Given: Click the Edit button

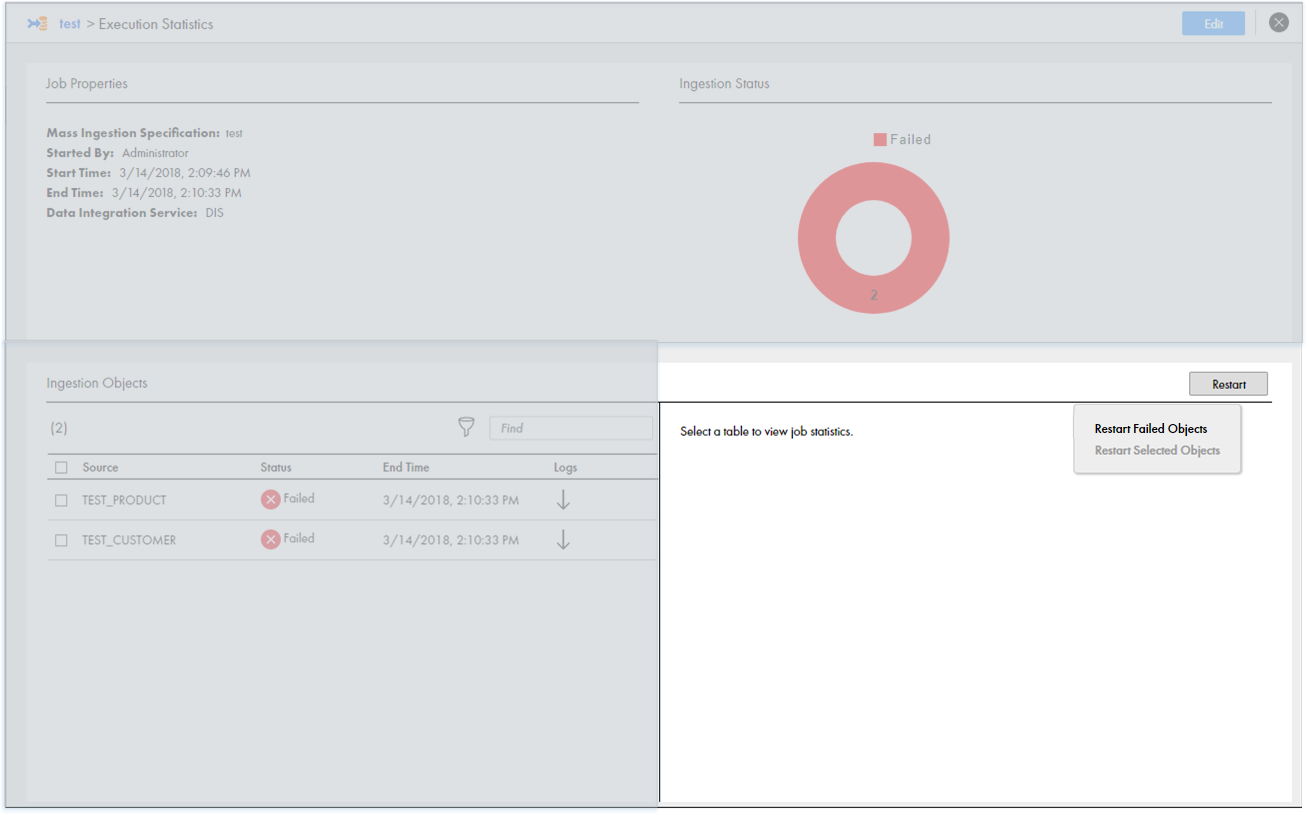Looking at the screenshot, I should click(1213, 23).
